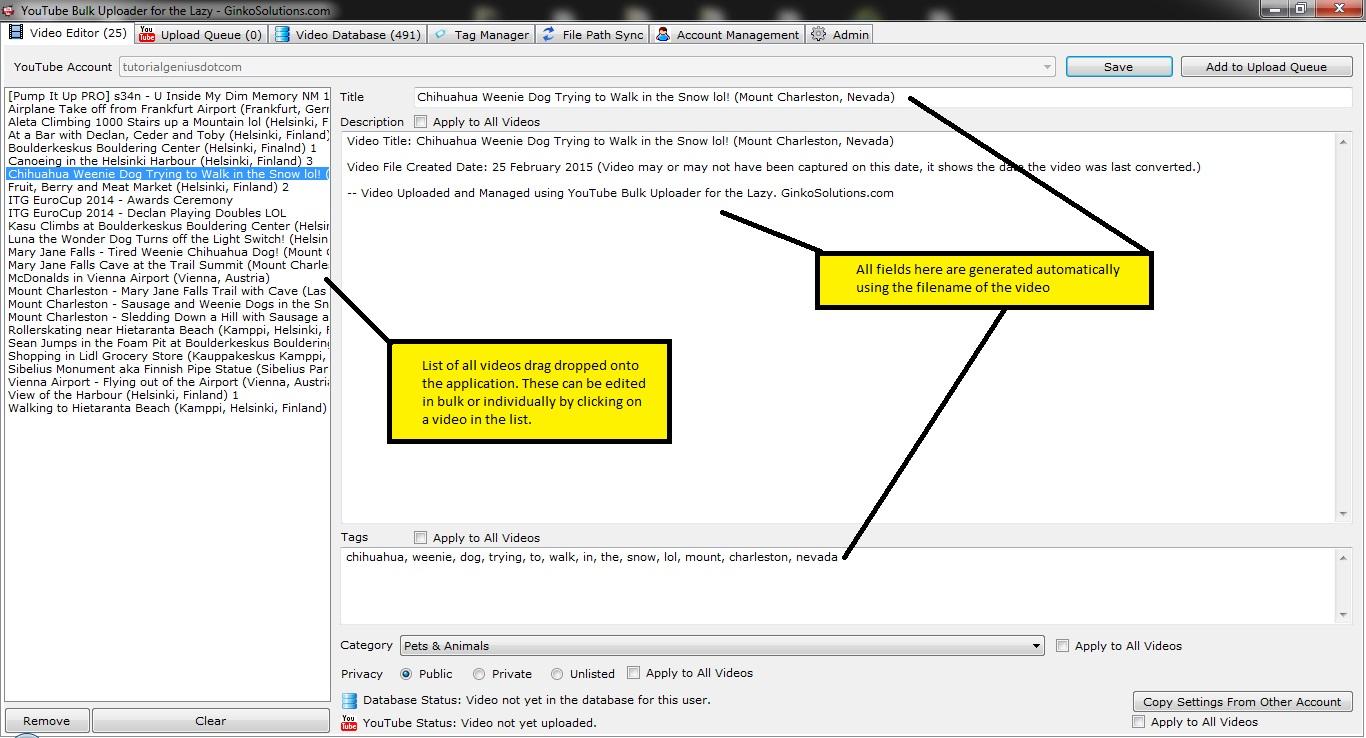Click the user icon on Account Management tab
The width and height of the screenshot is (1366, 738).
663,34
